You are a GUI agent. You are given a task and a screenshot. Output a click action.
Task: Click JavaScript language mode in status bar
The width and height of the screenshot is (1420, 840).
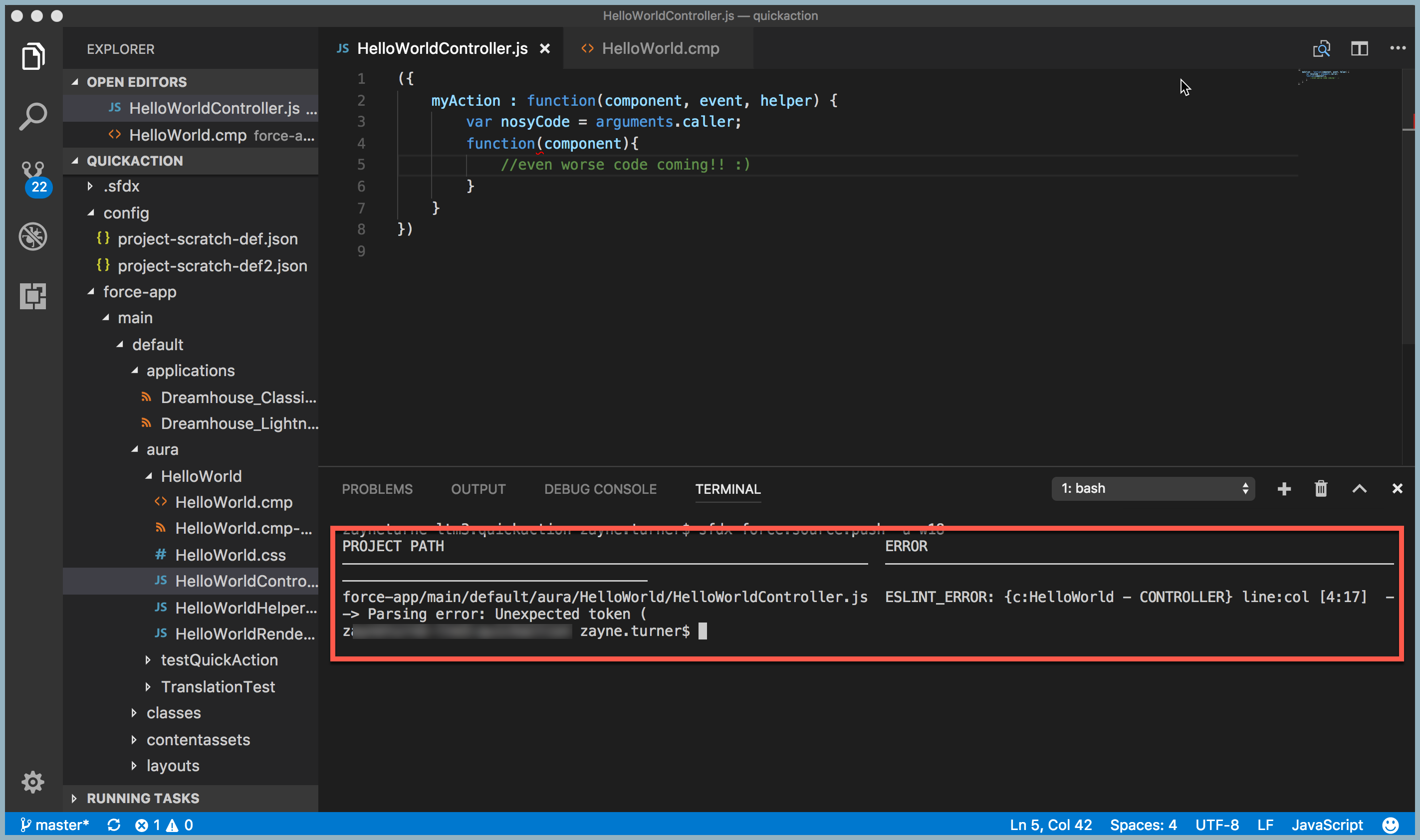[x=1327, y=825]
